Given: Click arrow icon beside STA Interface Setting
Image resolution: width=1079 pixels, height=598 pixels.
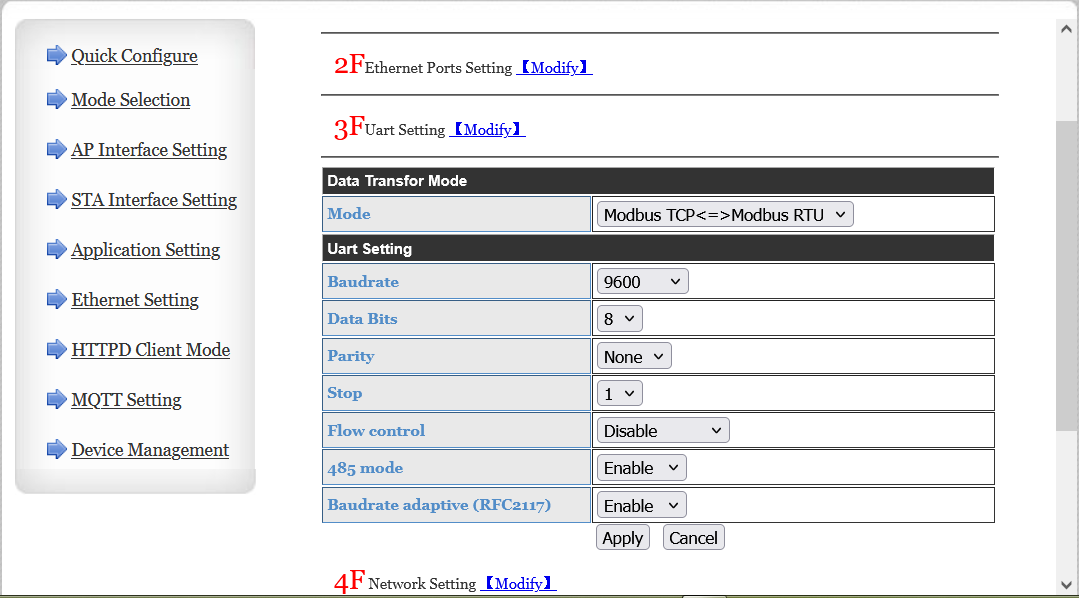Looking at the screenshot, I should click(x=56, y=200).
